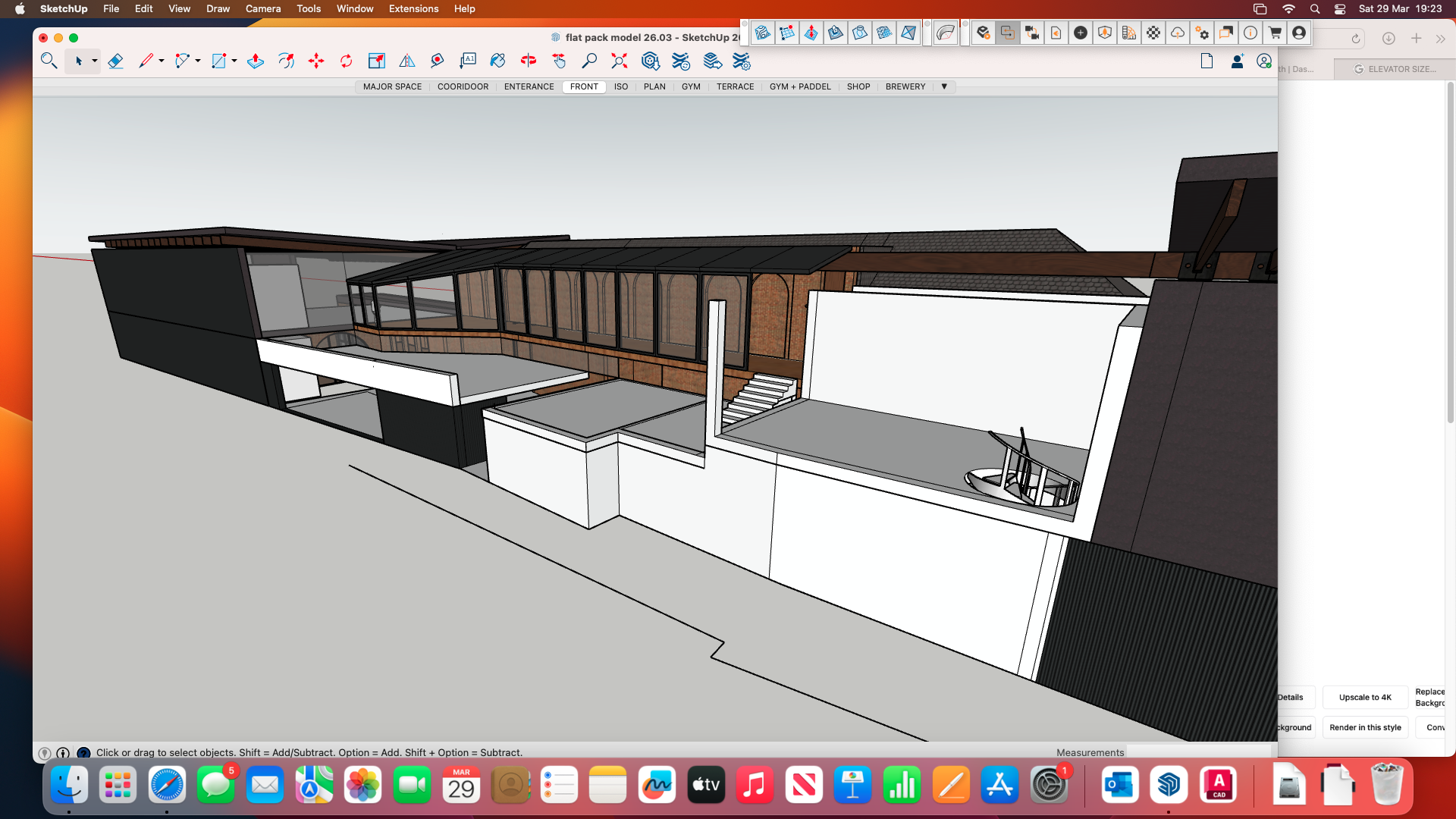Expand the Line tool dropdown arrow
This screenshot has height=819, width=1456.
click(x=162, y=61)
